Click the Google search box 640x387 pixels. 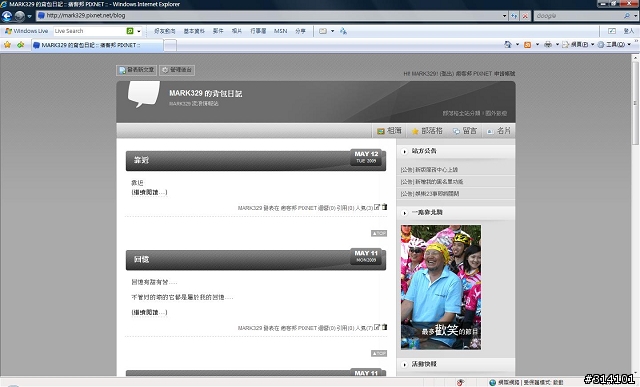click(578, 16)
